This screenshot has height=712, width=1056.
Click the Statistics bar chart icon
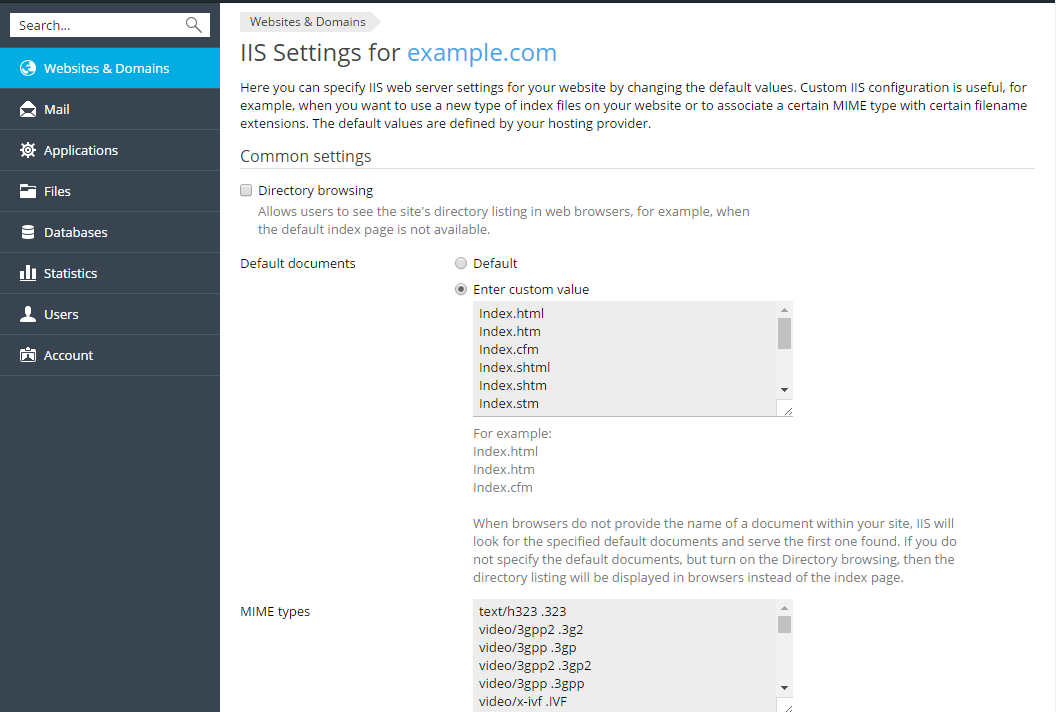pyautogui.click(x=27, y=274)
